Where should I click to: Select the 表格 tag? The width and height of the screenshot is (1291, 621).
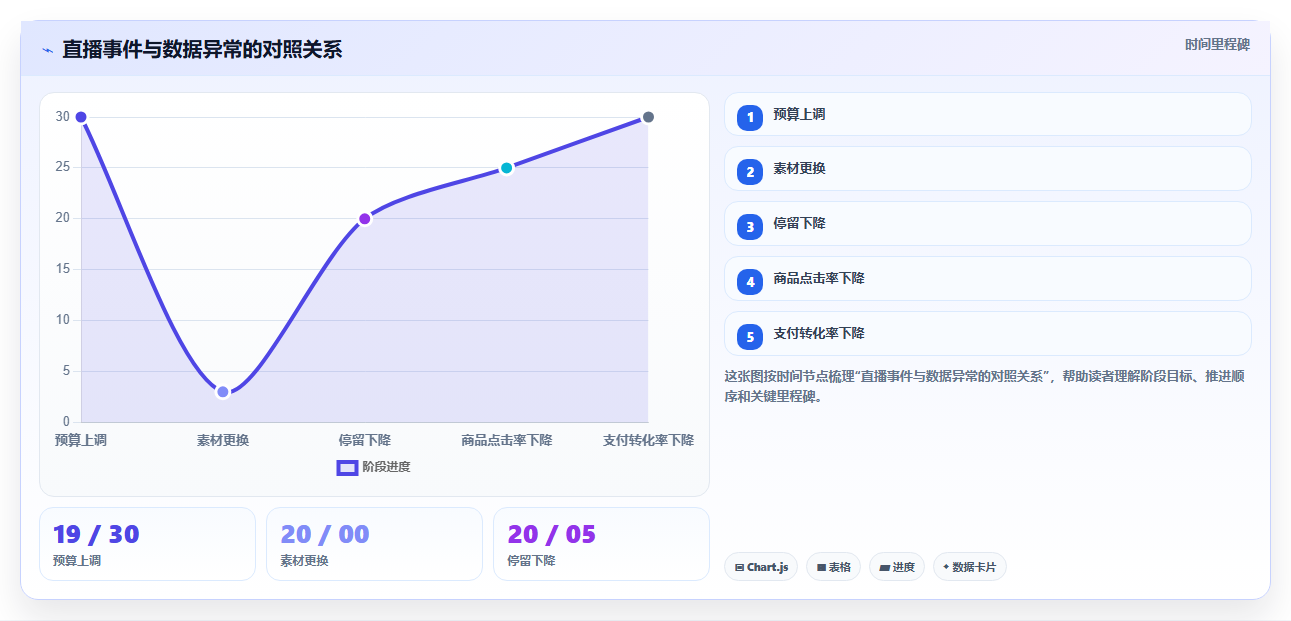coord(833,567)
